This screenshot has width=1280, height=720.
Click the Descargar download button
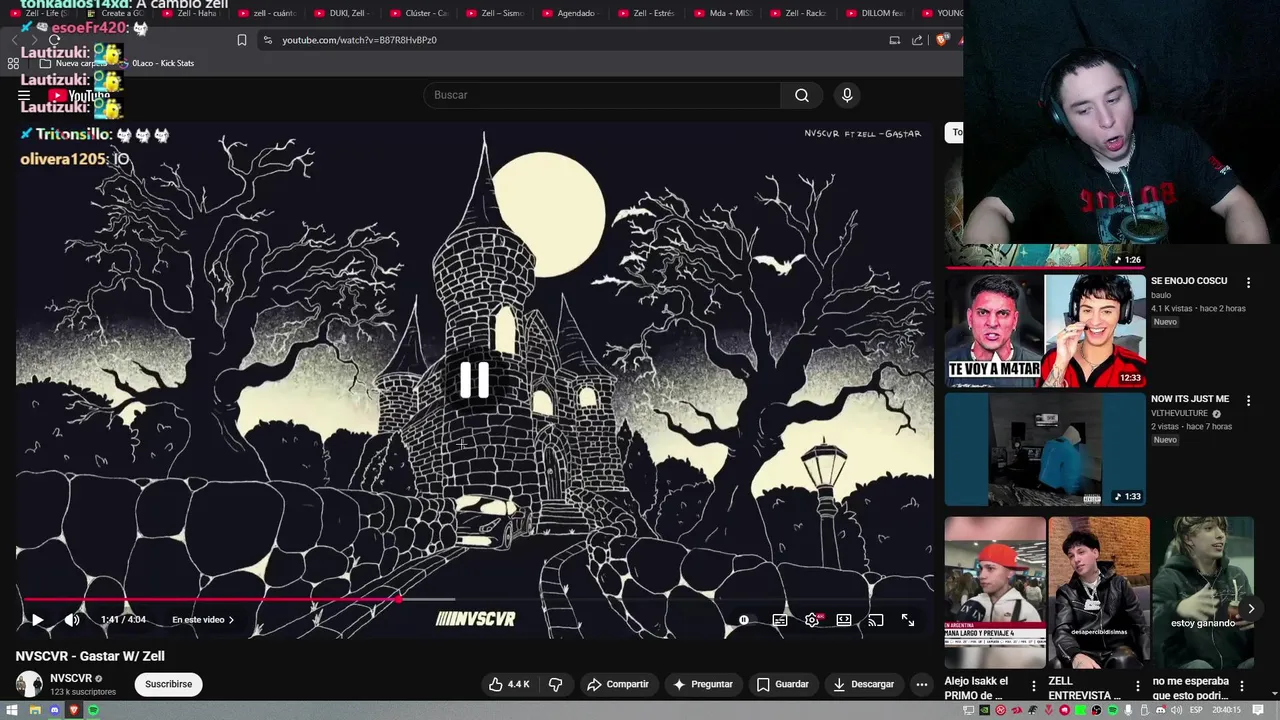(x=864, y=684)
